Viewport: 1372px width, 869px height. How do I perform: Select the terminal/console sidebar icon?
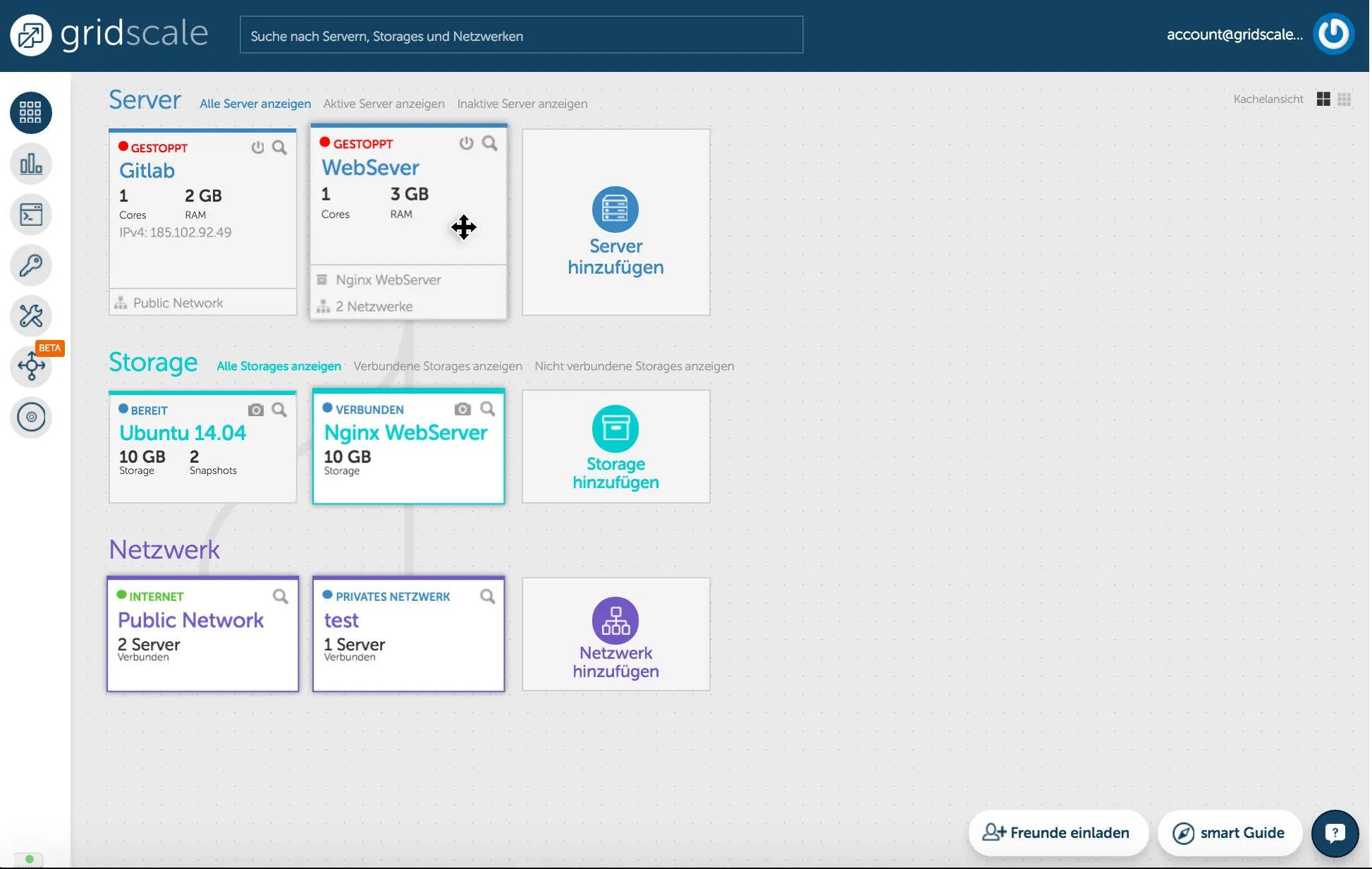coord(30,214)
